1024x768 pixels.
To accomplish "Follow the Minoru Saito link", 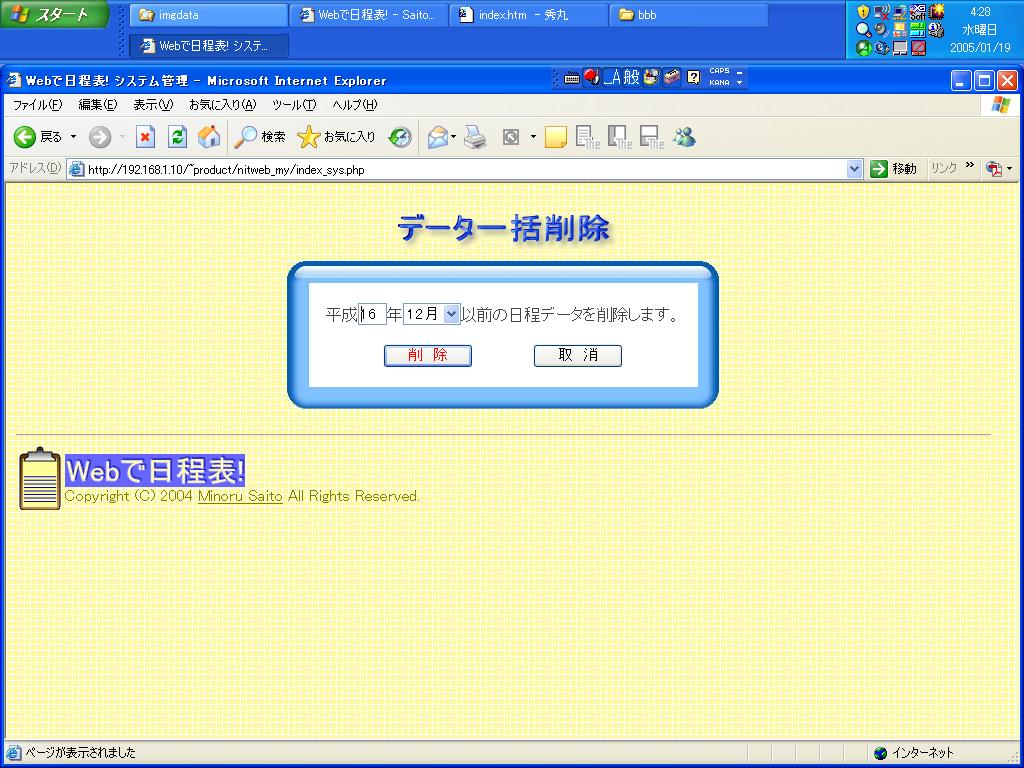I will coord(240,496).
